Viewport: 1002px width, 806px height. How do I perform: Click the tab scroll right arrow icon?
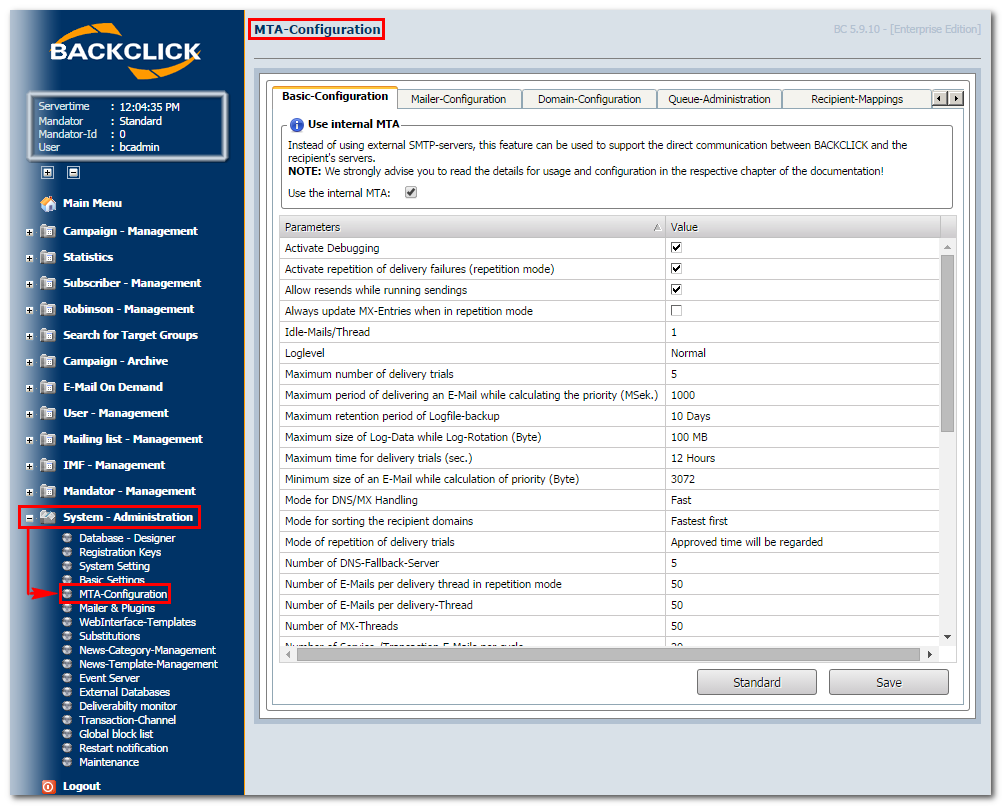956,98
